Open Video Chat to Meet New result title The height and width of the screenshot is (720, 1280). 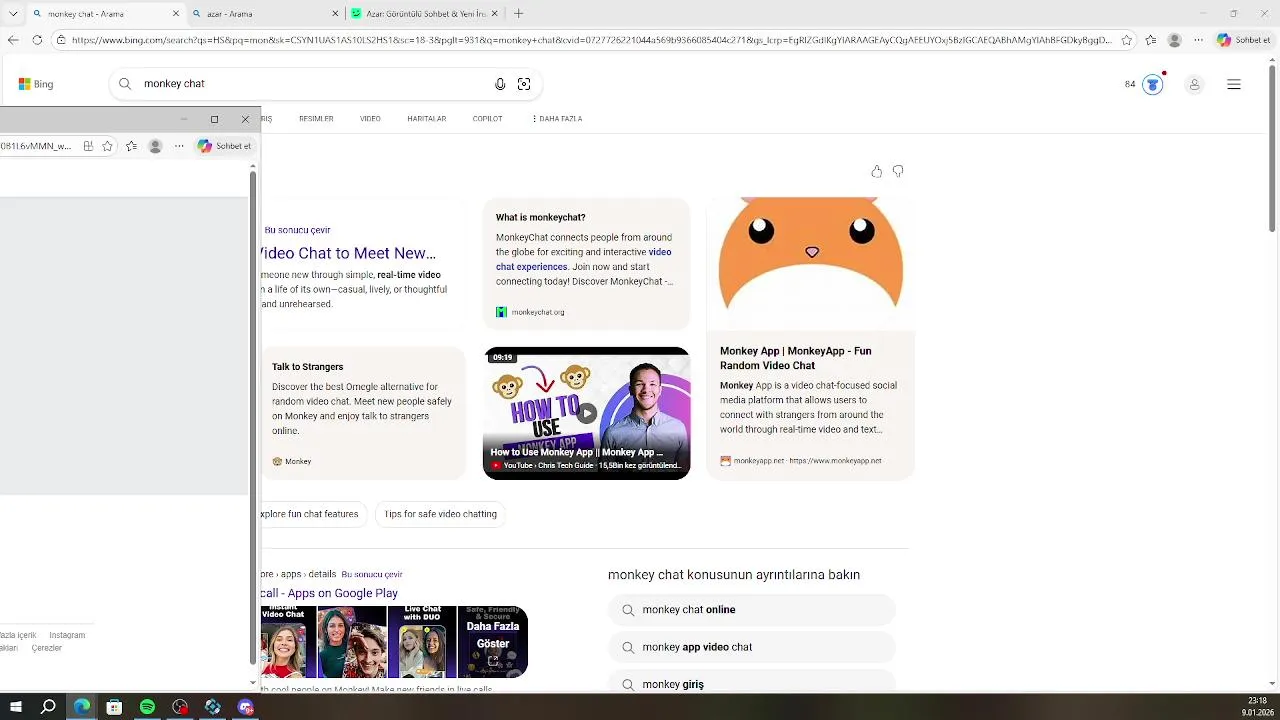(348, 254)
